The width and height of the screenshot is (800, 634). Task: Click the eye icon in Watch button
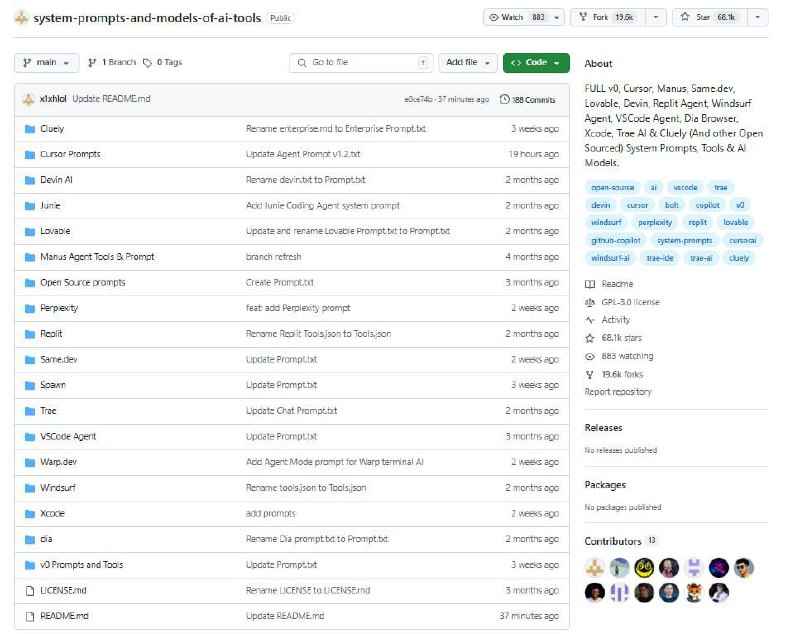tap(493, 17)
